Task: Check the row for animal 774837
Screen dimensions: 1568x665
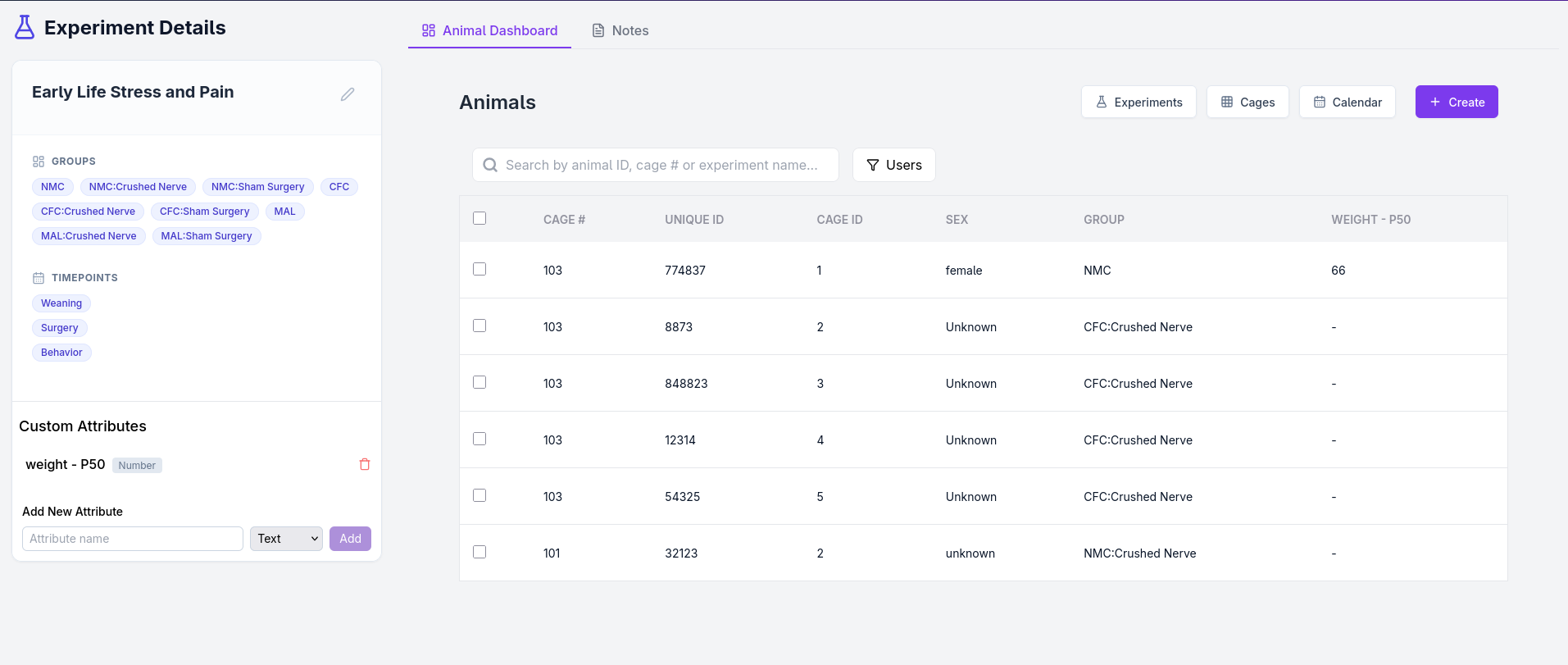Action: click(479, 269)
